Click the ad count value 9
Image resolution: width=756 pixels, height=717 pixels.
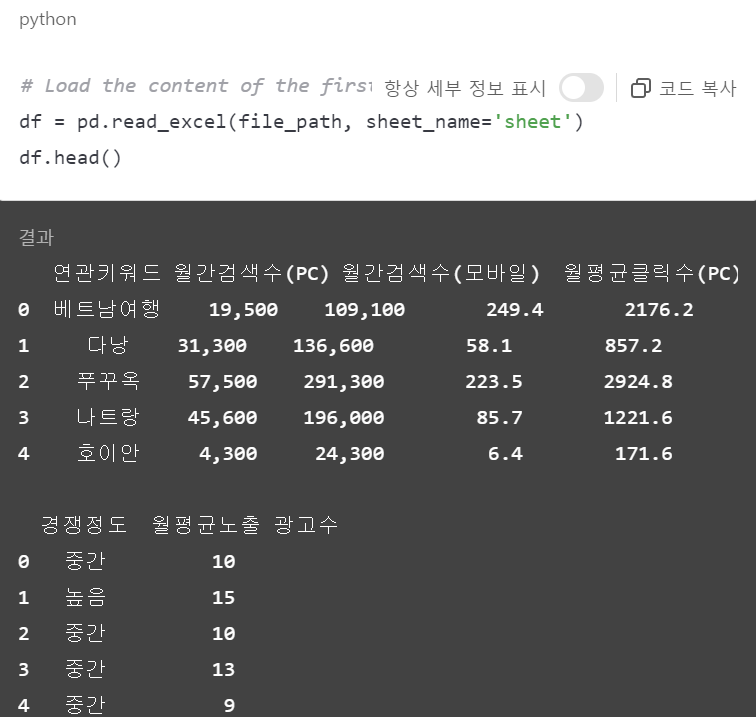point(230,705)
